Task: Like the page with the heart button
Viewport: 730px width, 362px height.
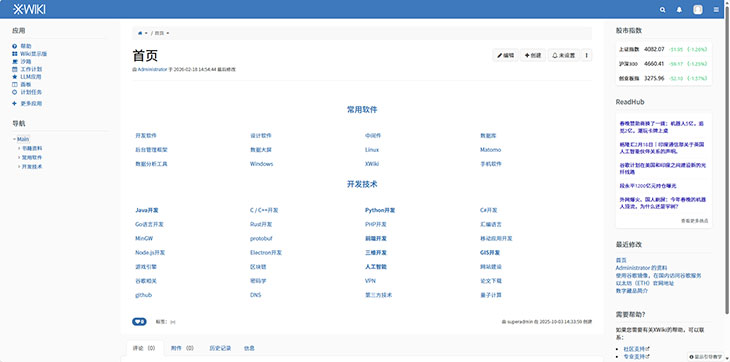Action: [139, 322]
